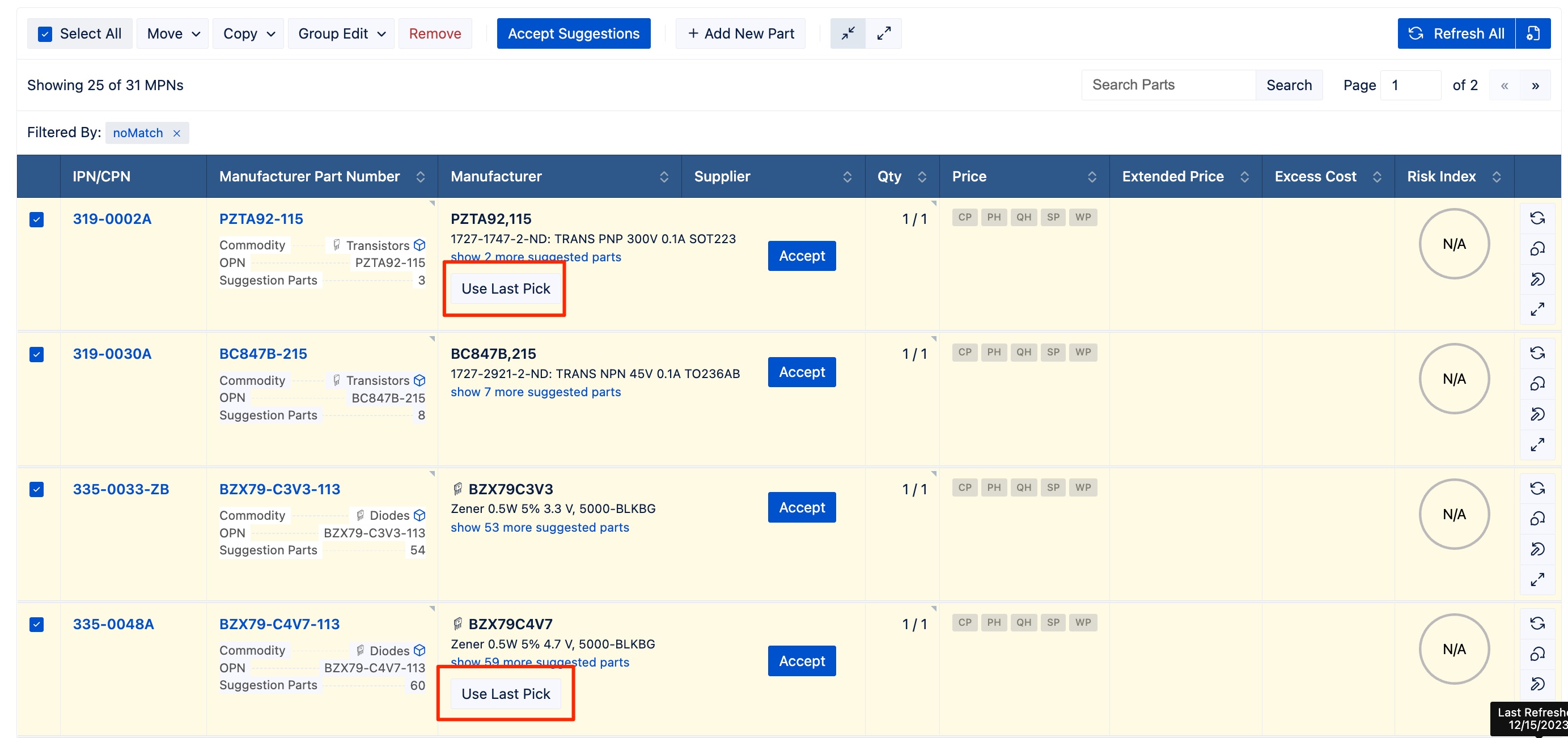
Task: Accept the suggestion for BC847B,215
Action: [x=802, y=372]
